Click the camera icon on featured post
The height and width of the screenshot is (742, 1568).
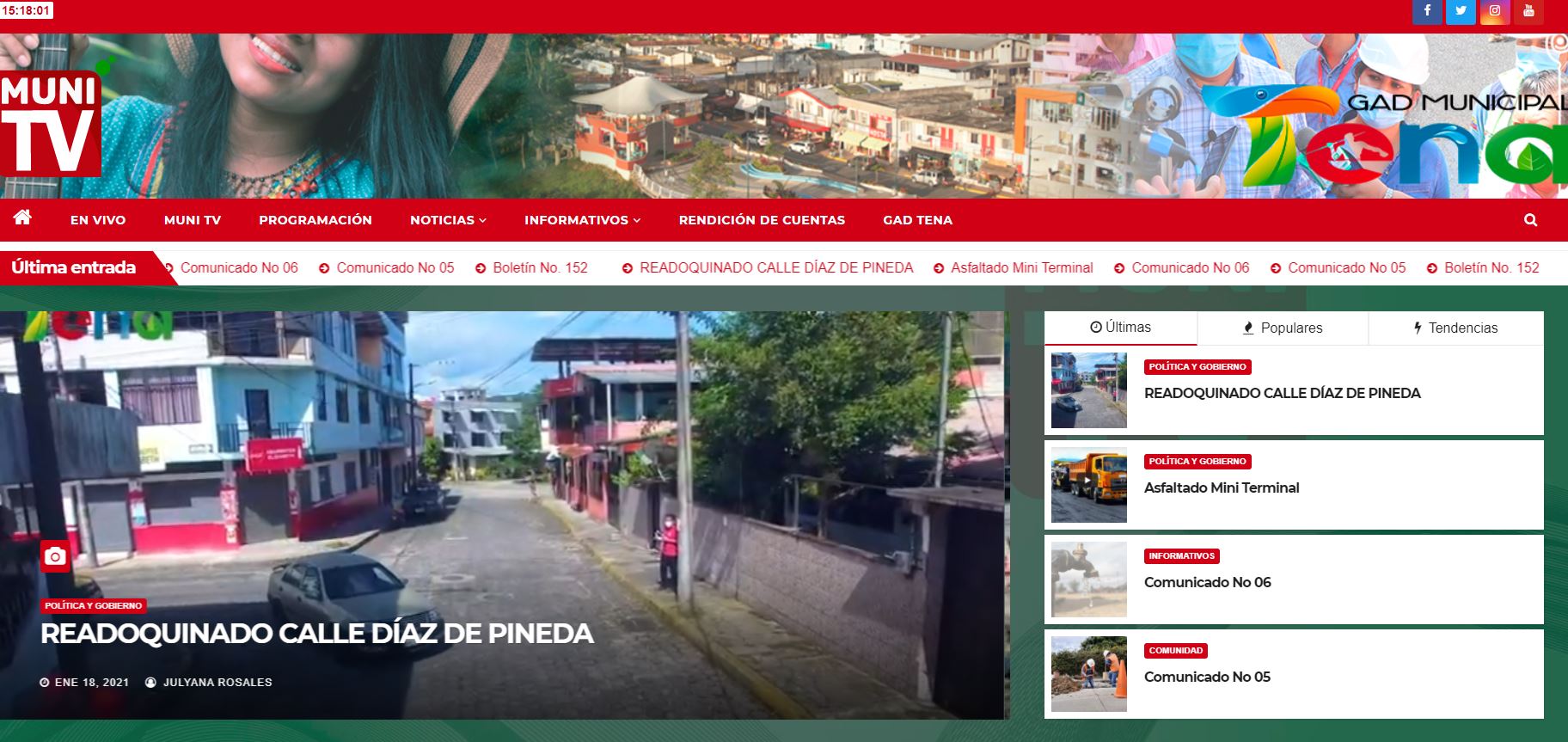[55, 557]
